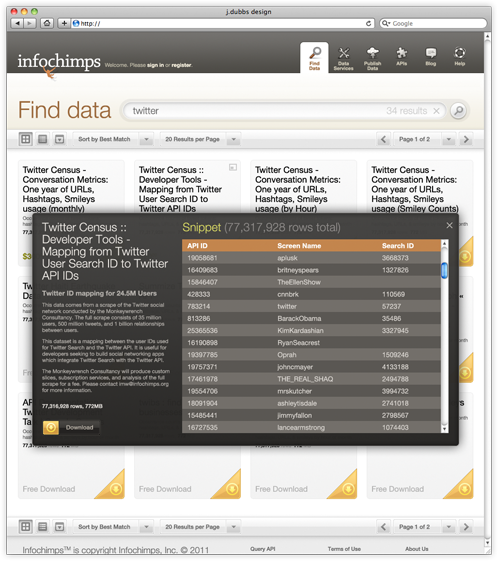Open the Query API footer link
The height and width of the screenshot is (561, 498).
(263, 549)
